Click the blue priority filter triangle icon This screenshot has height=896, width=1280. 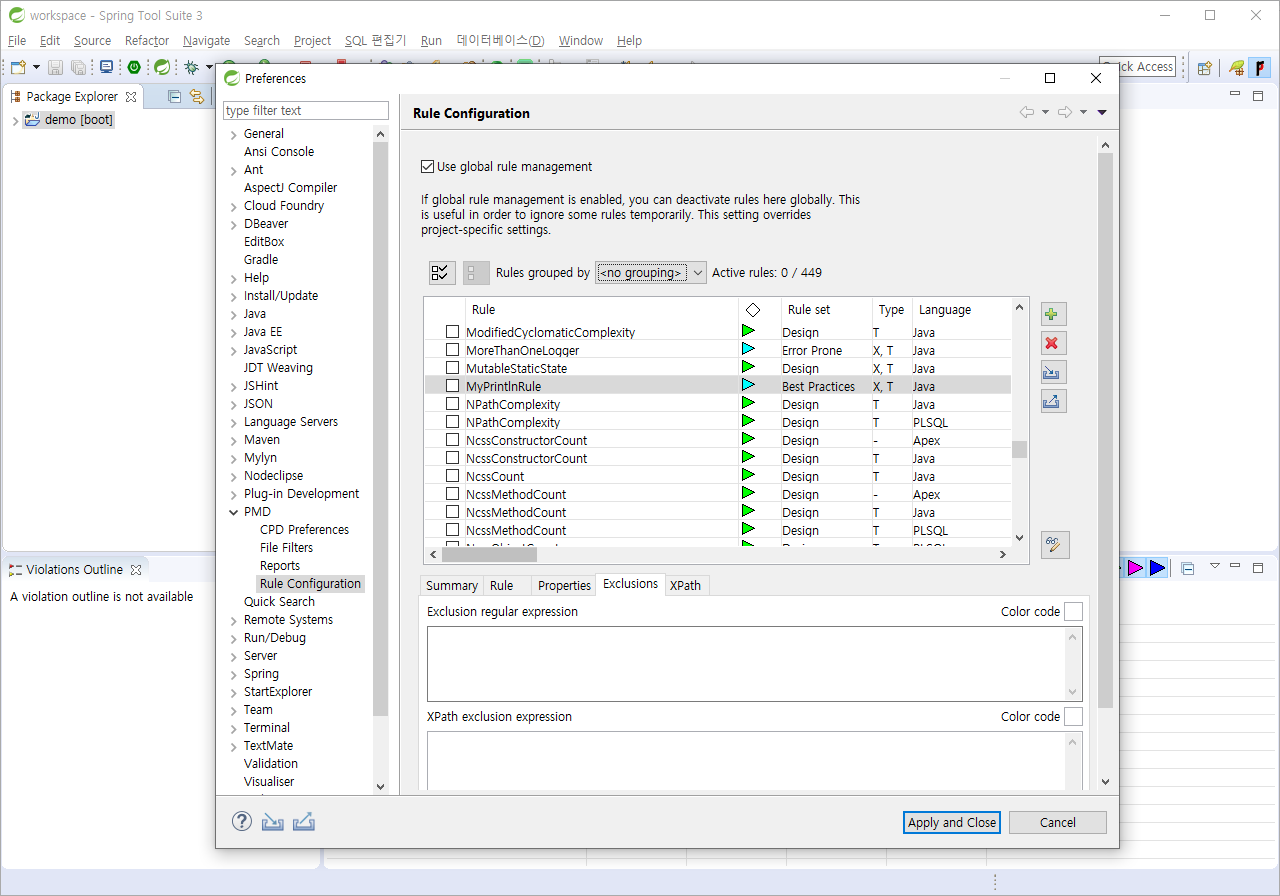(x=1157, y=568)
